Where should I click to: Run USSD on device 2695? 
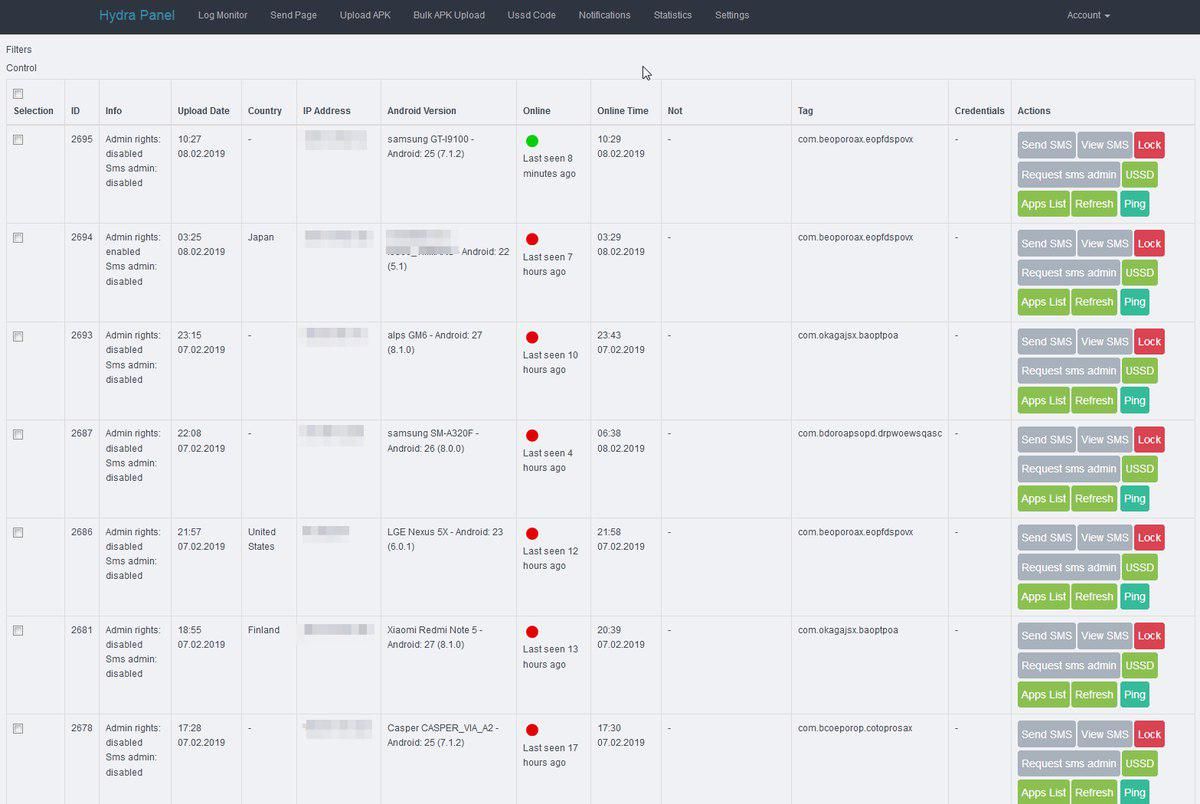click(x=1139, y=174)
